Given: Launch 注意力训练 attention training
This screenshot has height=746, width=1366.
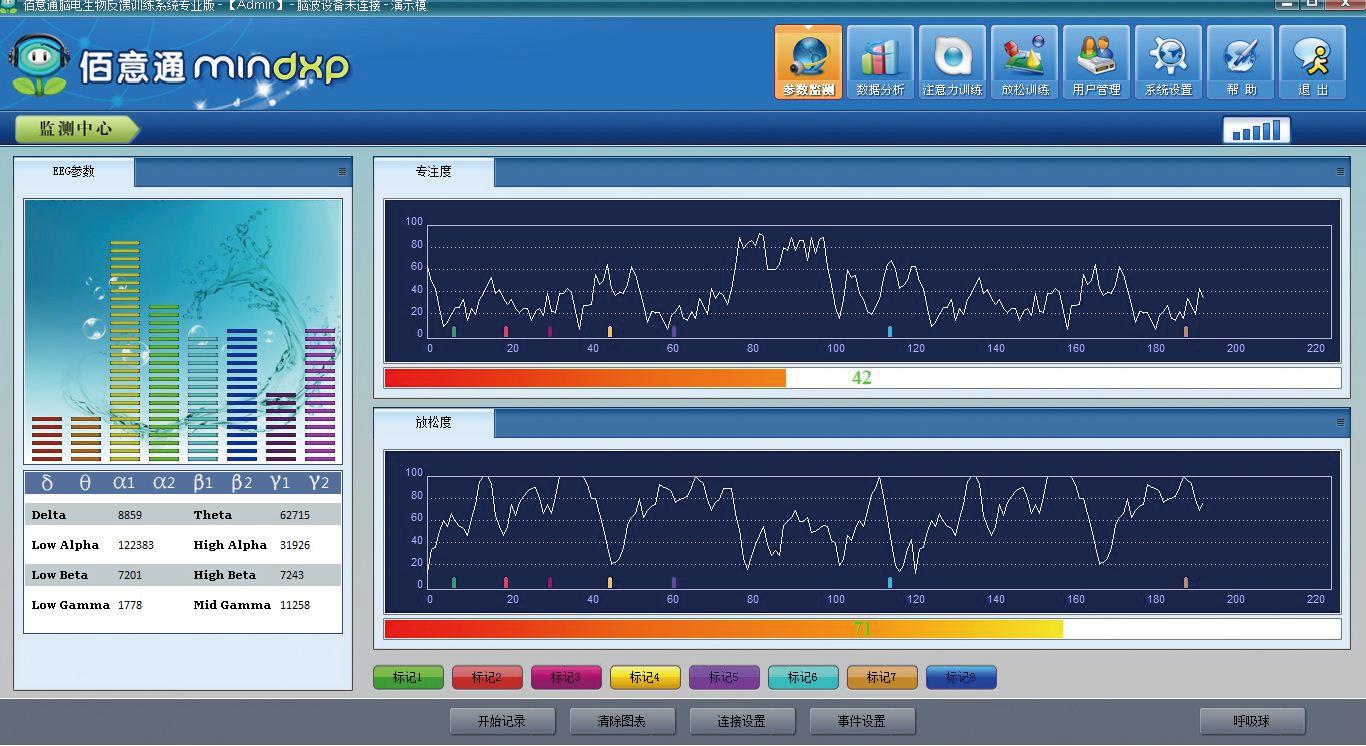Looking at the screenshot, I should click(952, 62).
